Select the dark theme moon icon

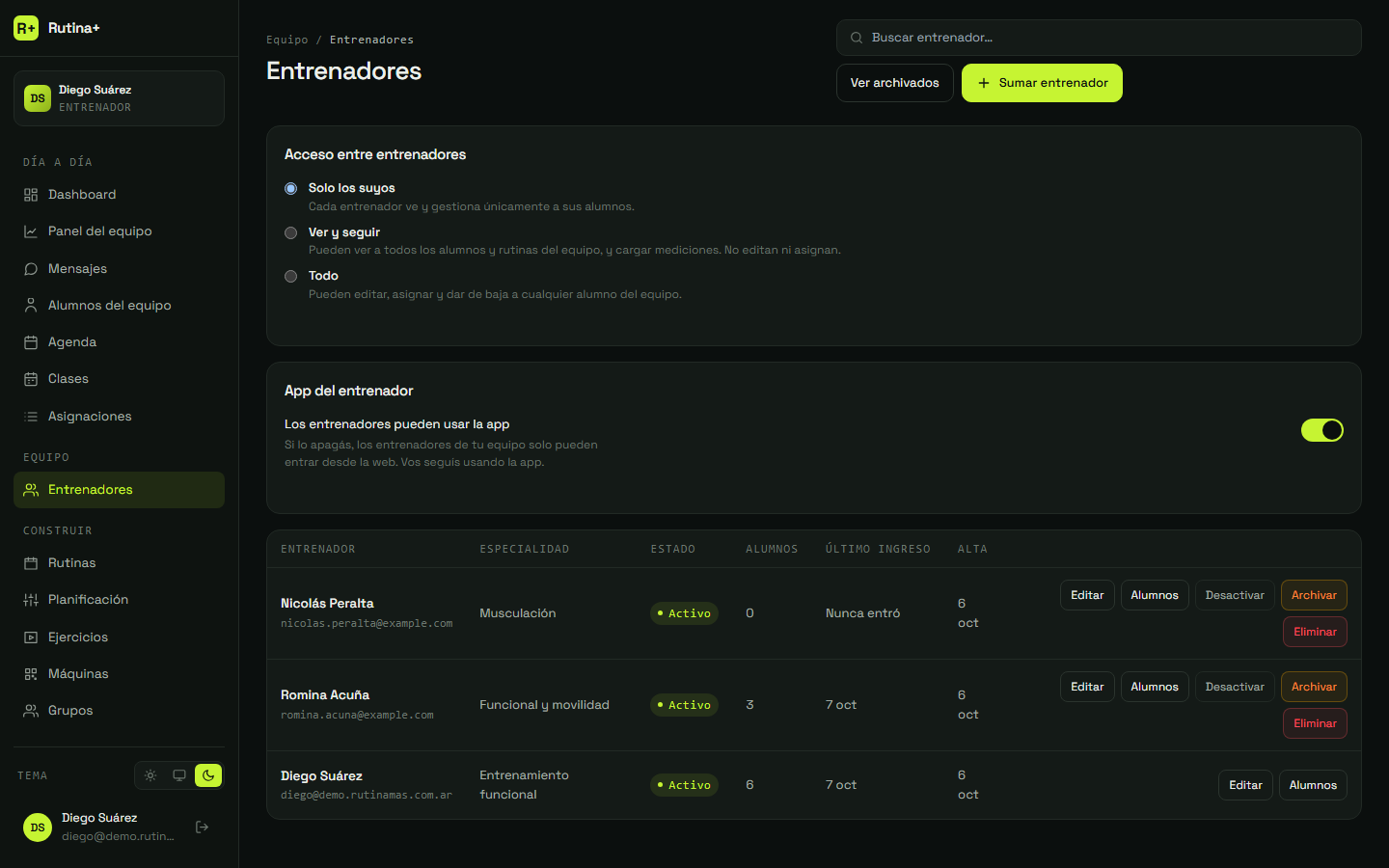click(x=208, y=775)
